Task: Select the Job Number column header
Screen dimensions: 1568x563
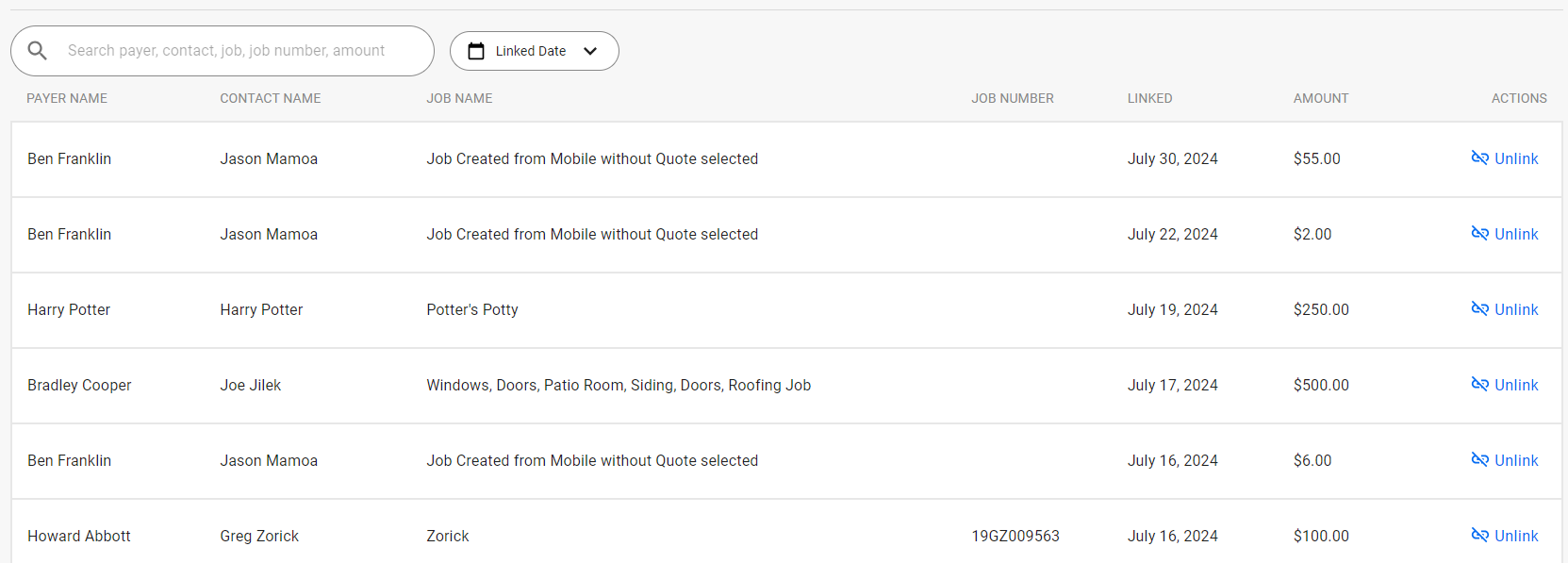Action: pyautogui.click(x=1013, y=98)
